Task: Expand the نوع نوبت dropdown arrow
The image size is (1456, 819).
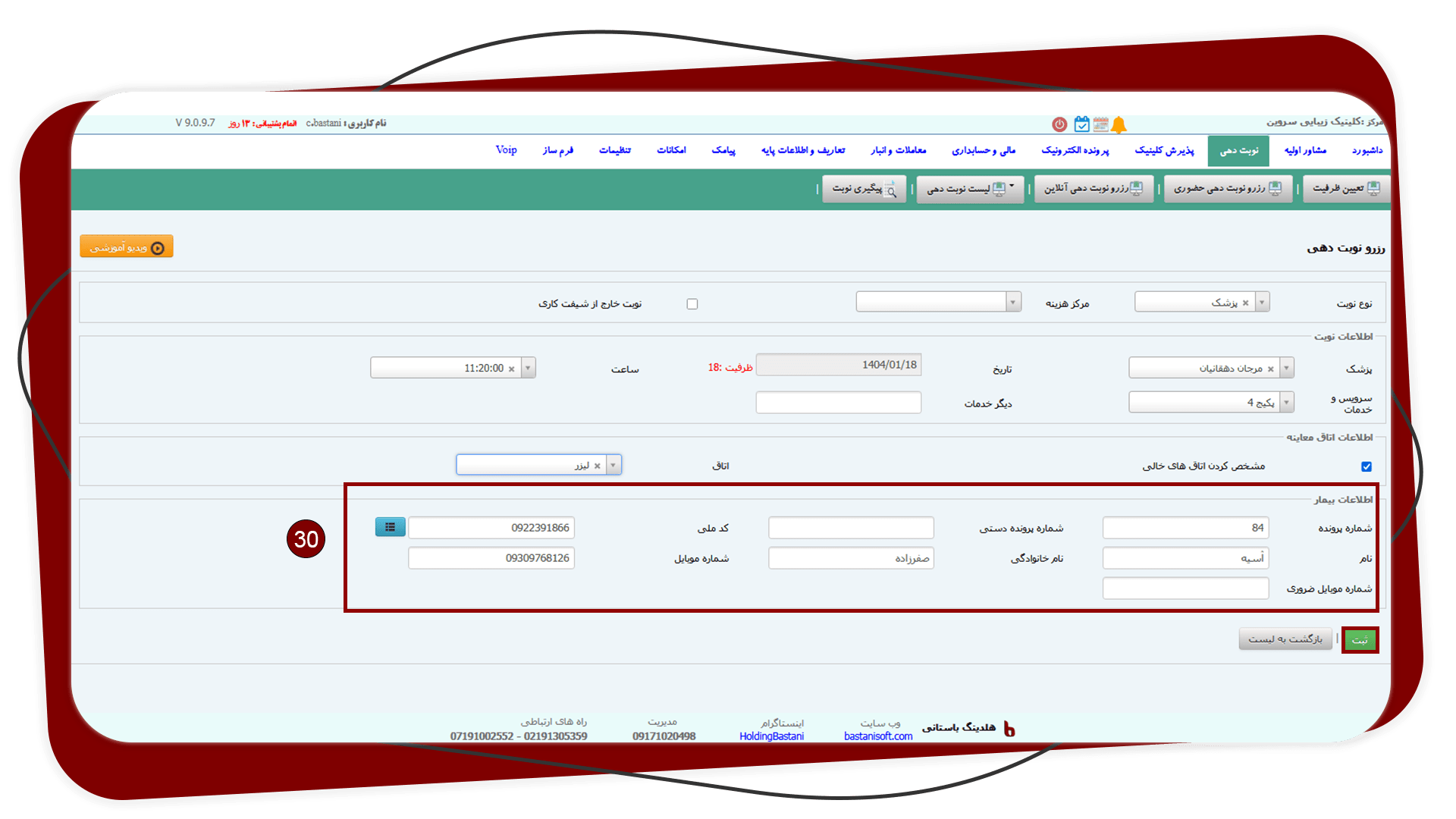Action: 1262,303
